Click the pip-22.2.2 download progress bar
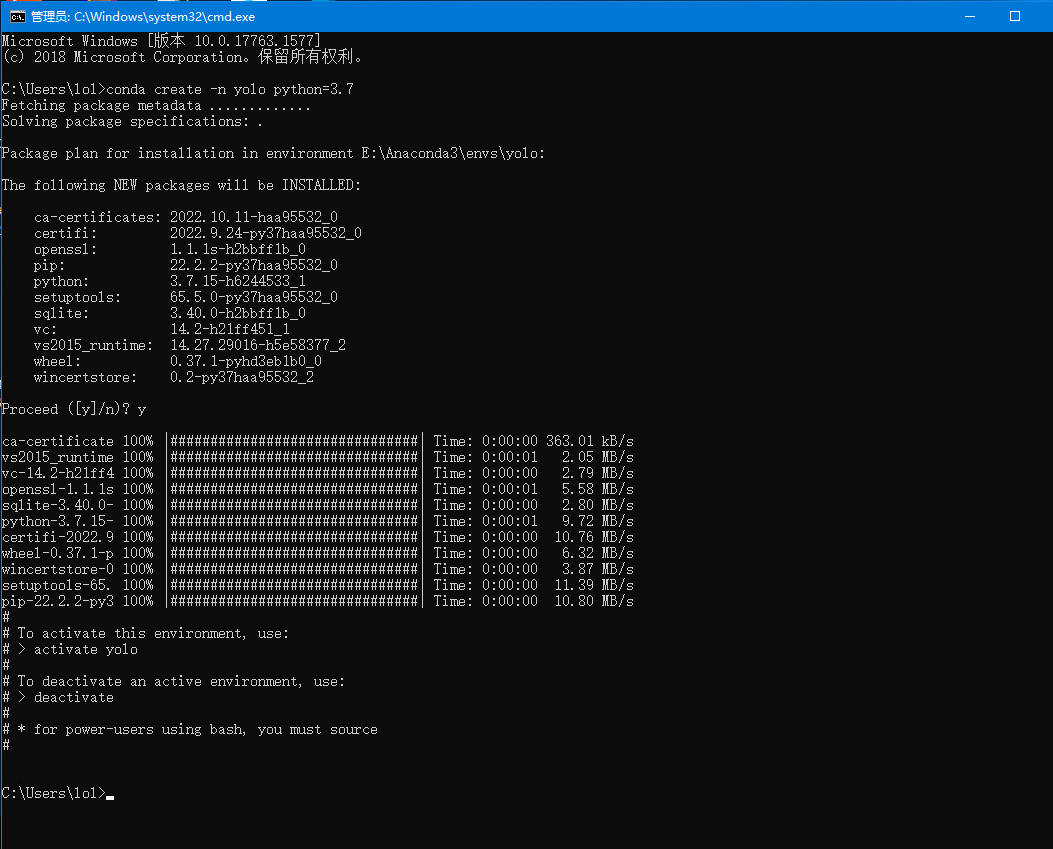The width and height of the screenshot is (1053, 849). (x=295, y=601)
